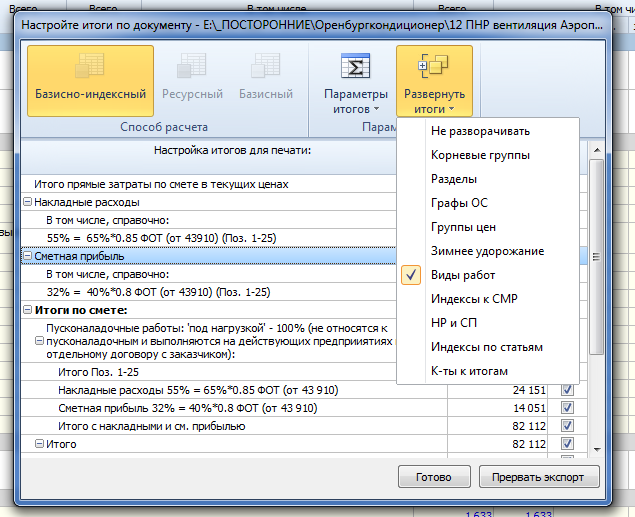Click the 'В том числе, справочно:' row under Накладные расходы

(208, 220)
